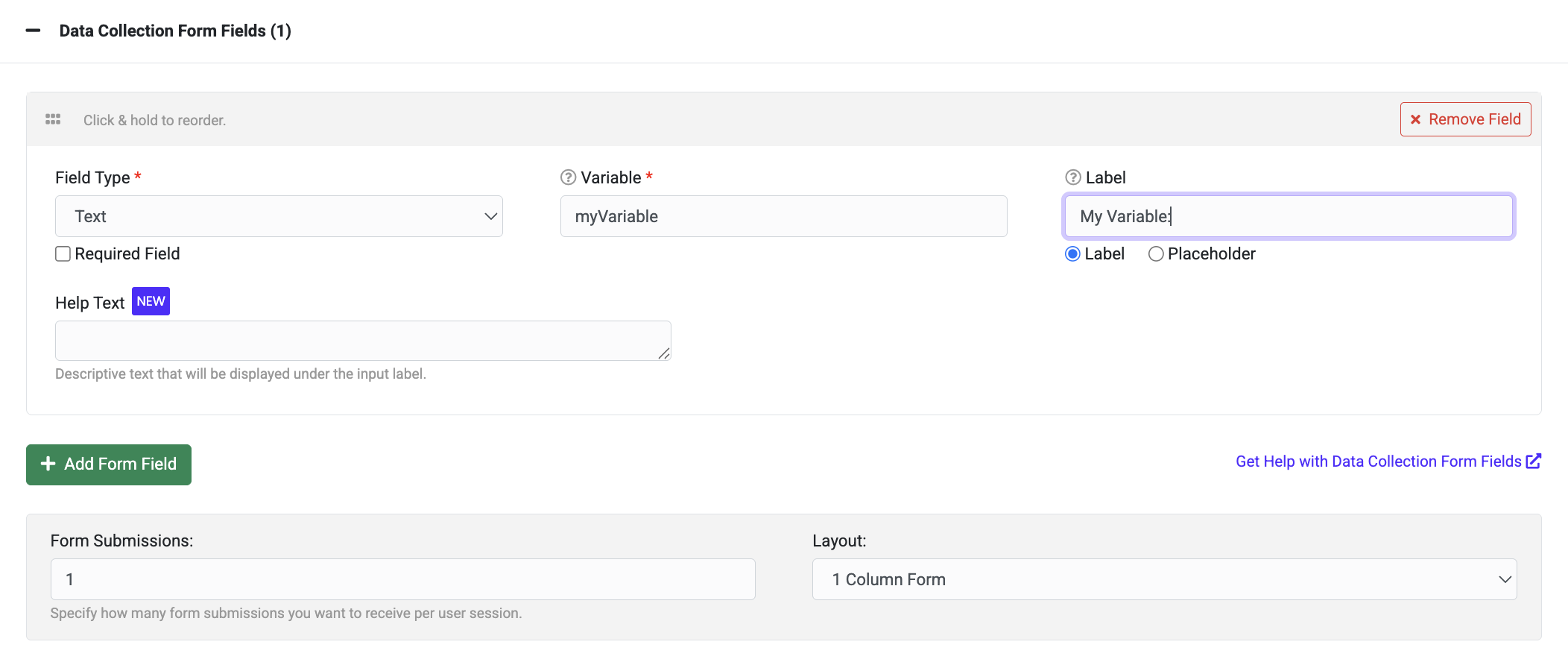Screen dimensions: 1568x668
Task: Enable the Required Field checkbox
Action: pos(63,254)
